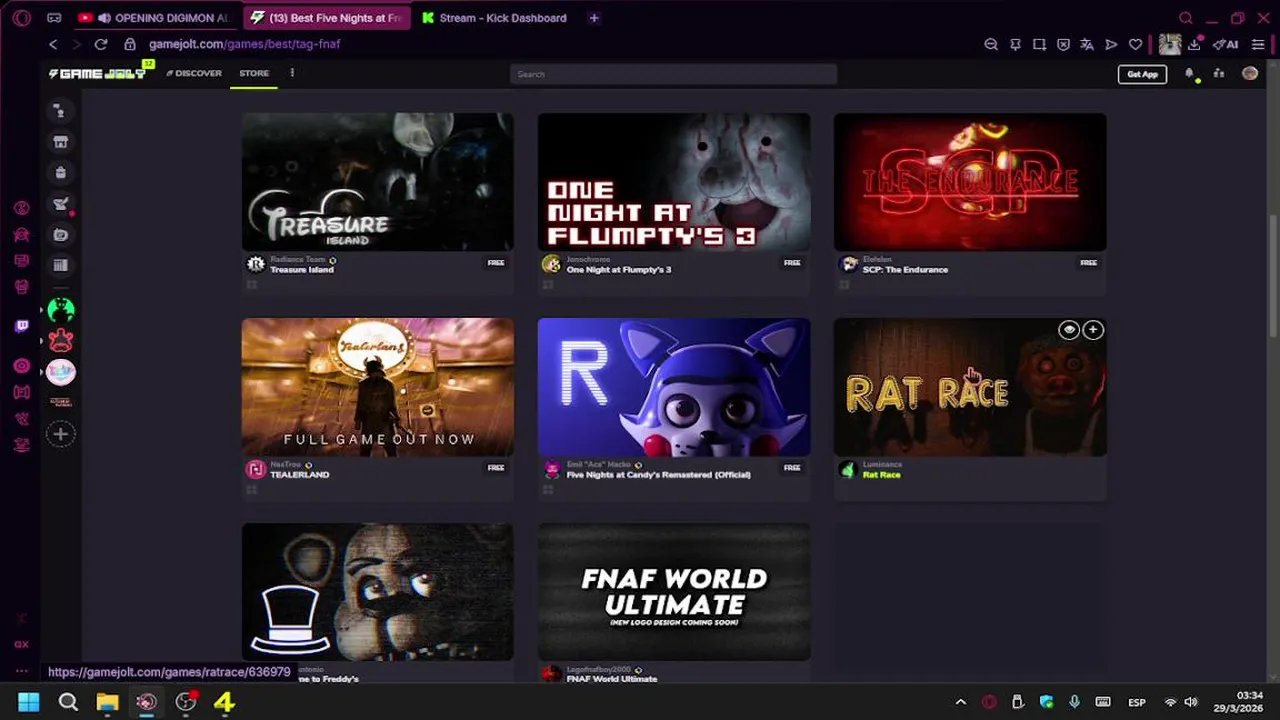Open File Explorer from the taskbar
1280x720 pixels.
107,702
